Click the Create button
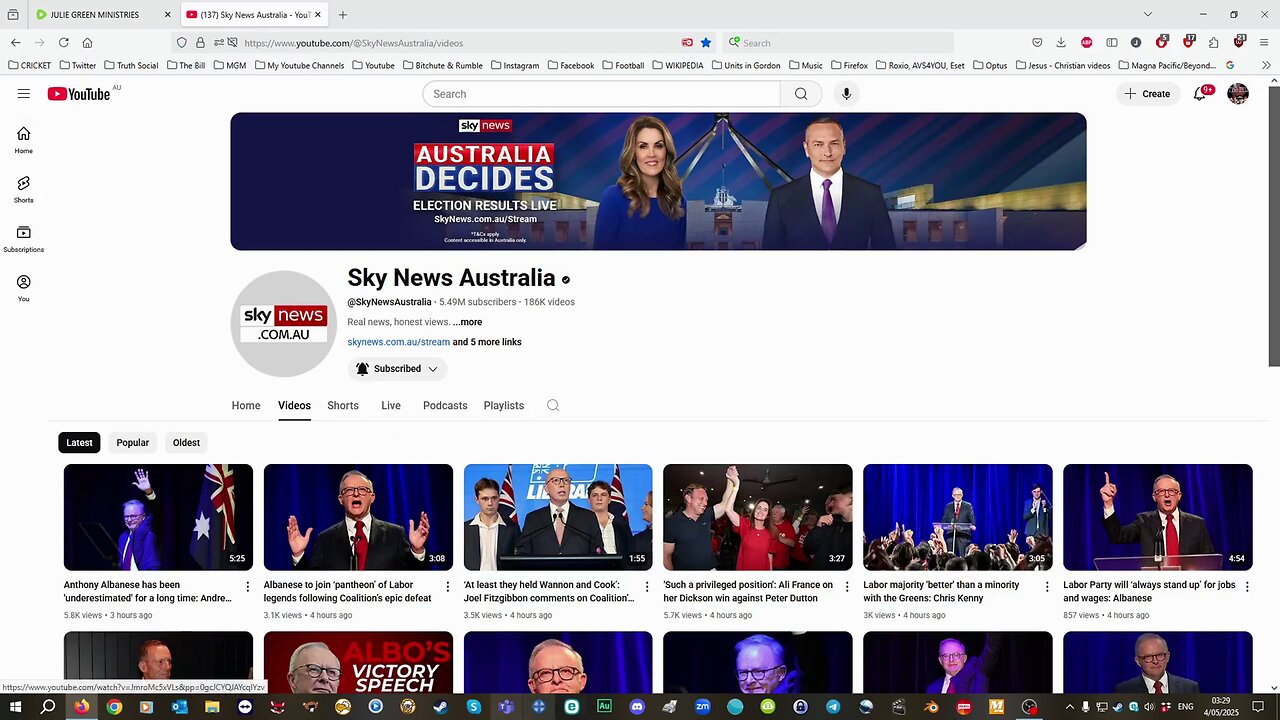The height and width of the screenshot is (720, 1280). [x=1147, y=94]
